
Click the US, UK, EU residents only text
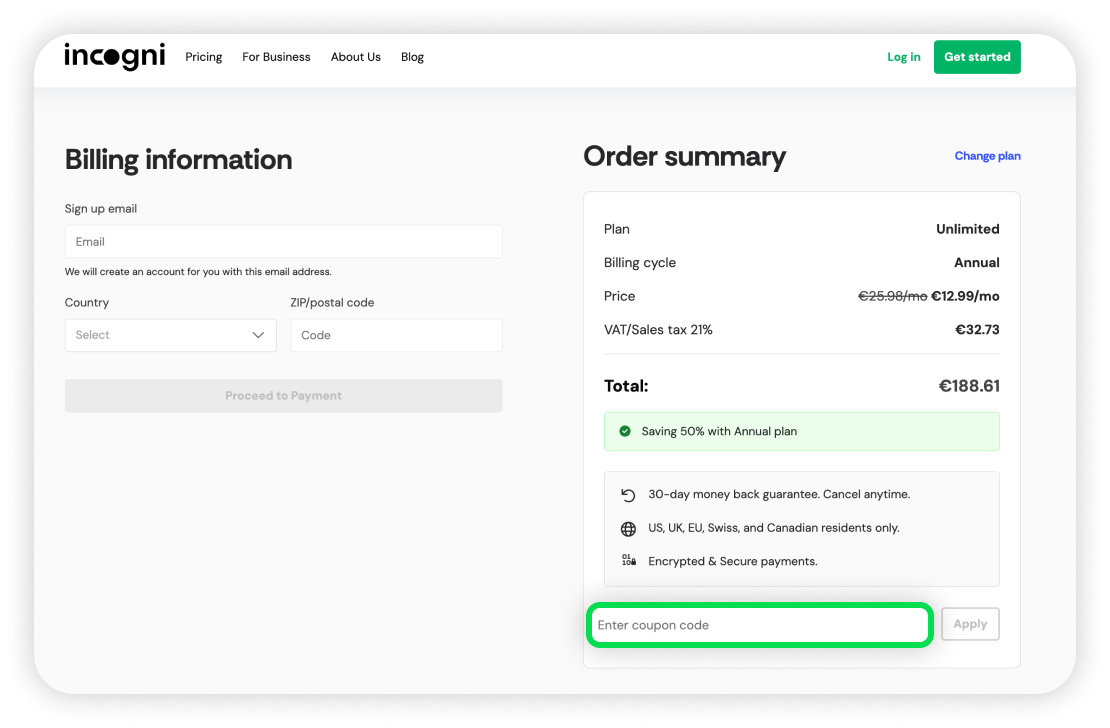click(774, 528)
